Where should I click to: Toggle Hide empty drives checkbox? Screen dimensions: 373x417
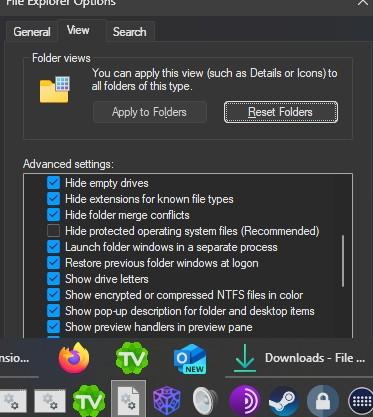[53, 183]
